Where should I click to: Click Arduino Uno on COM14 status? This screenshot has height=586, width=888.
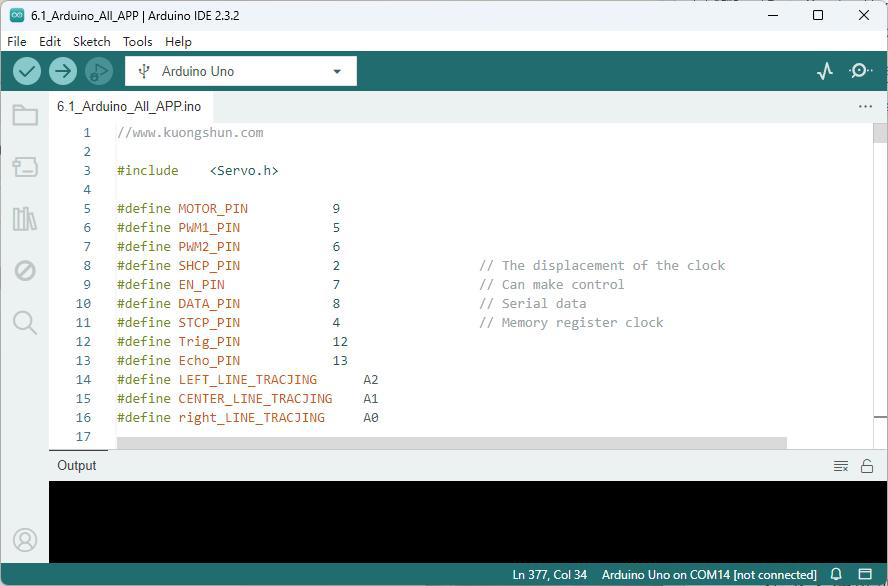click(x=709, y=574)
